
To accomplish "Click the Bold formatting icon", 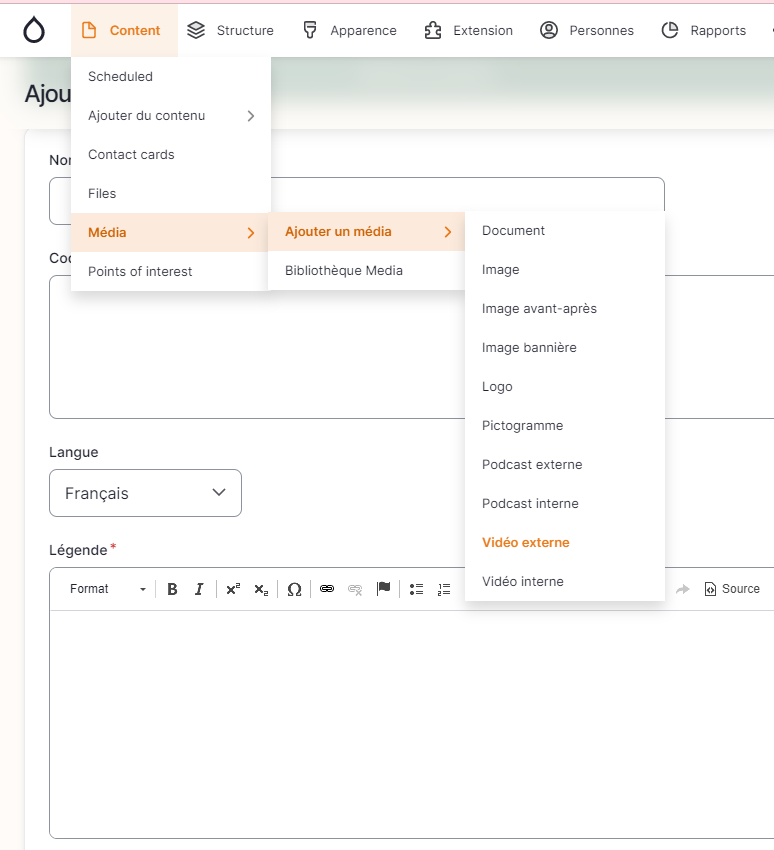I will click(x=172, y=589).
